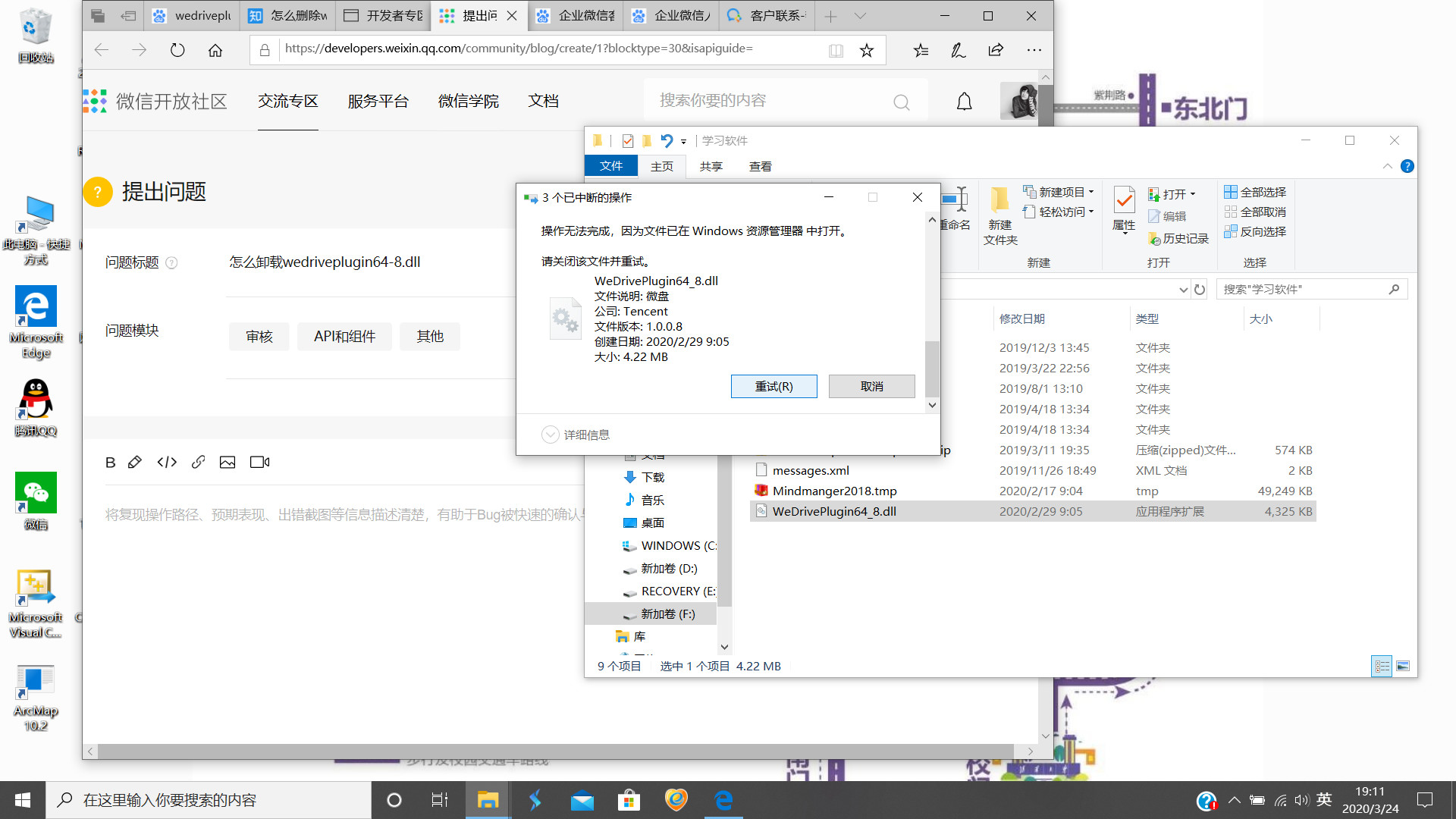
Task: Click the insert image icon in editor
Action: (x=227, y=462)
